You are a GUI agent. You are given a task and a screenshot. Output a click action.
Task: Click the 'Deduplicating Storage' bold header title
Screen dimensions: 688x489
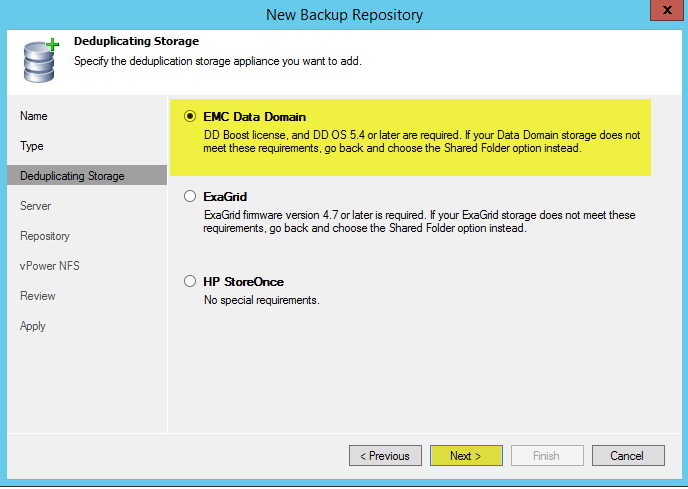[136, 41]
